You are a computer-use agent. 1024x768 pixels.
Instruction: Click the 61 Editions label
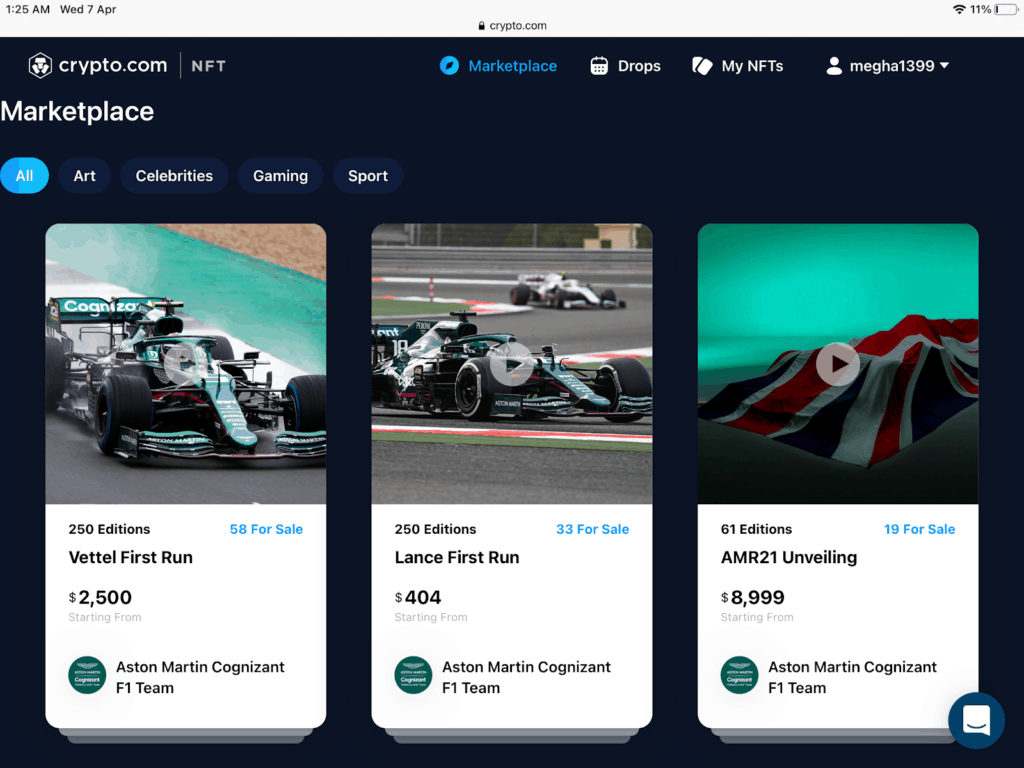[x=756, y=529]
